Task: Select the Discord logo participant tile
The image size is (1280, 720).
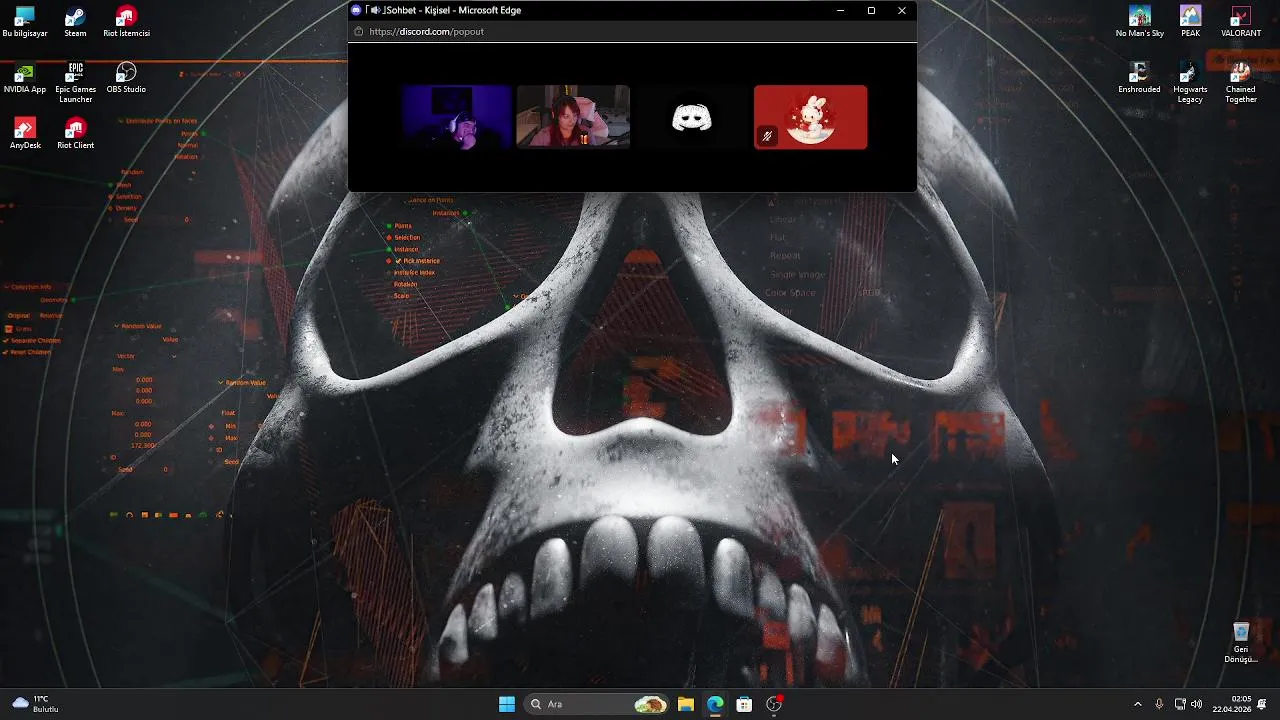Action: [x=691, y=117]
